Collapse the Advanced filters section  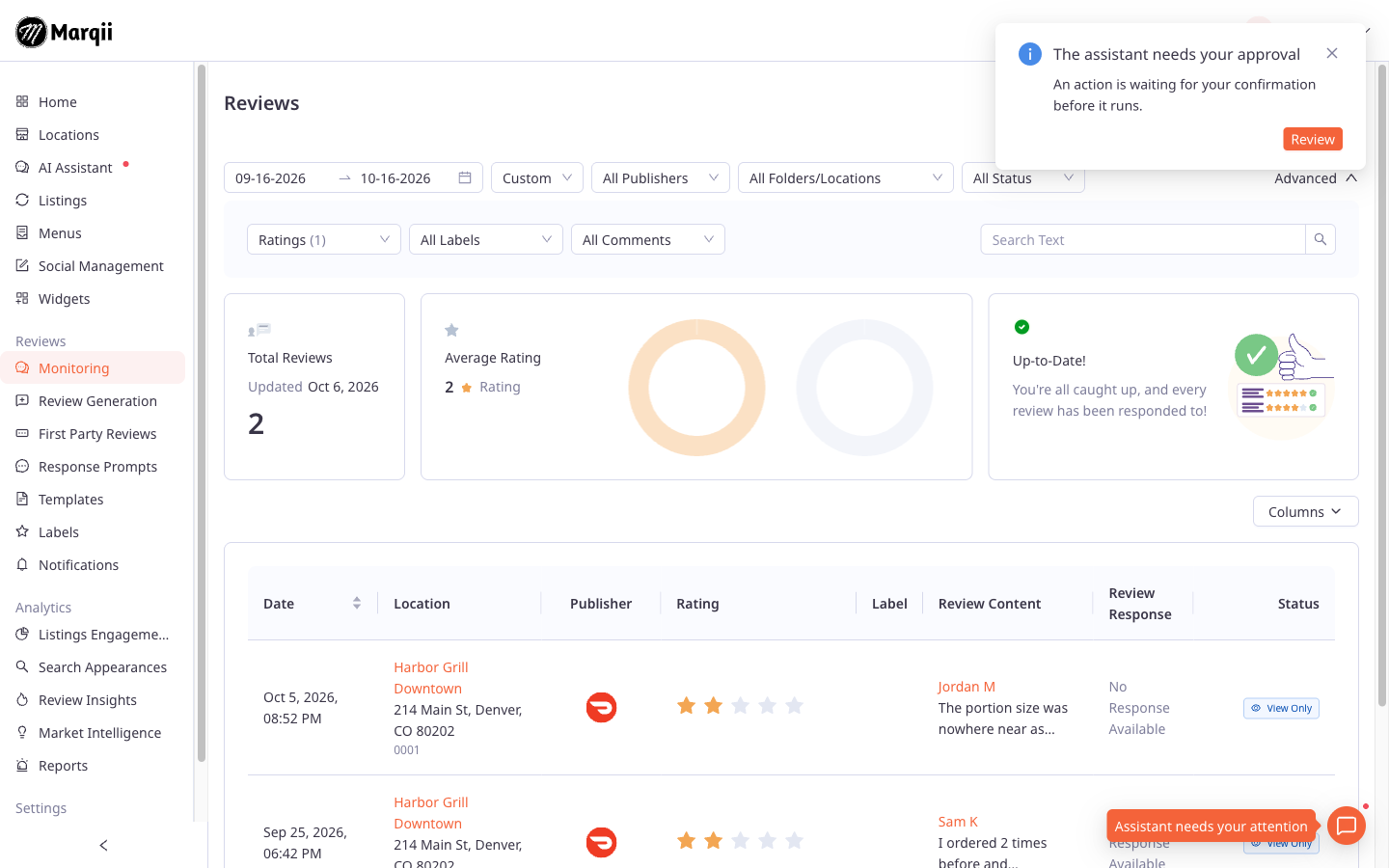click(x=1316, y=177)
